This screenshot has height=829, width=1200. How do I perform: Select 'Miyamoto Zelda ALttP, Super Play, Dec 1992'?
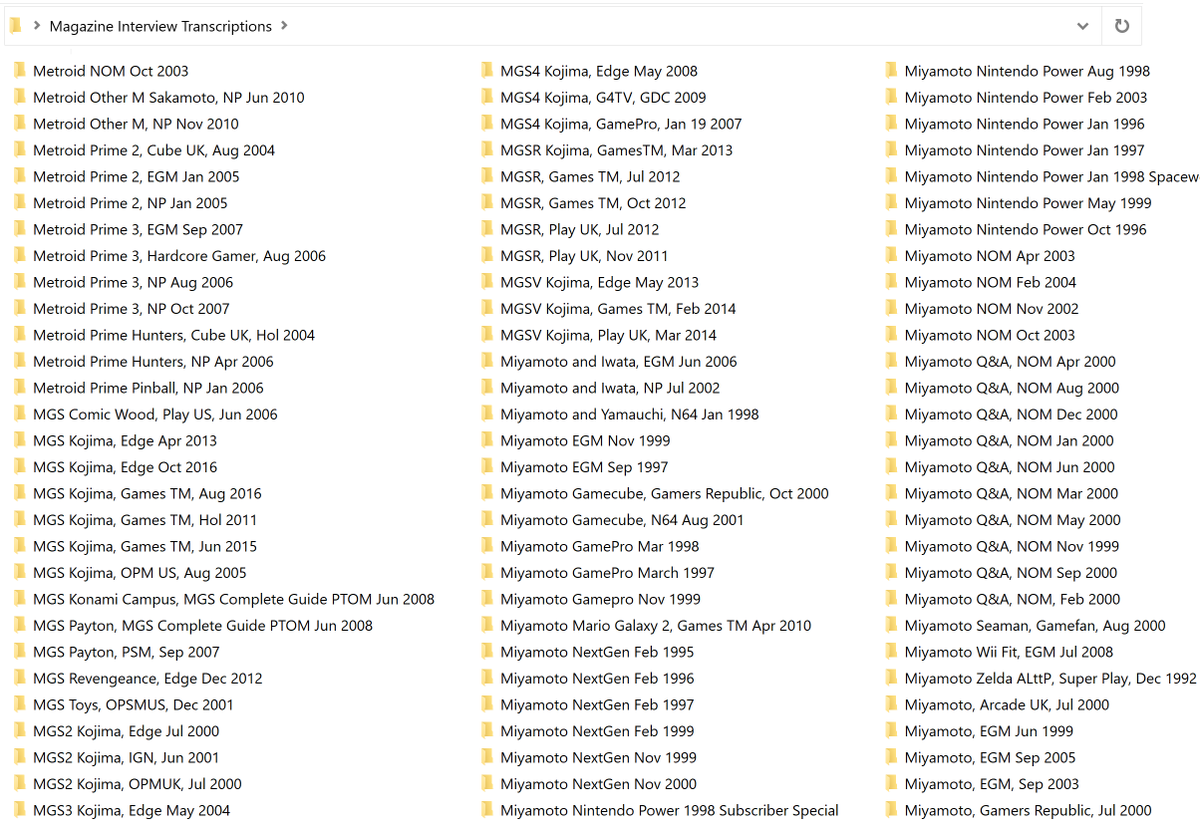click(x=1050, y=678)
